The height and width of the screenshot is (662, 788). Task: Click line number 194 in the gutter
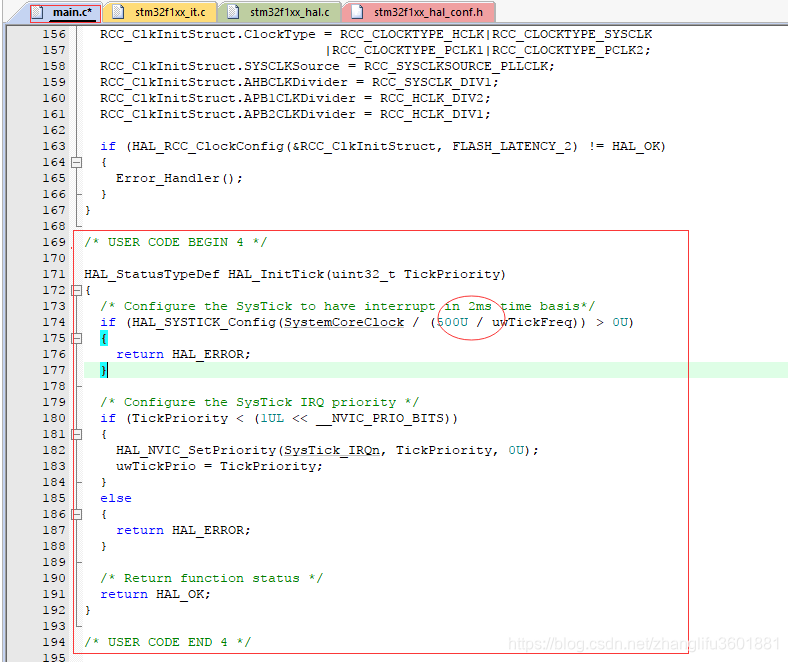tap(54, 642)
